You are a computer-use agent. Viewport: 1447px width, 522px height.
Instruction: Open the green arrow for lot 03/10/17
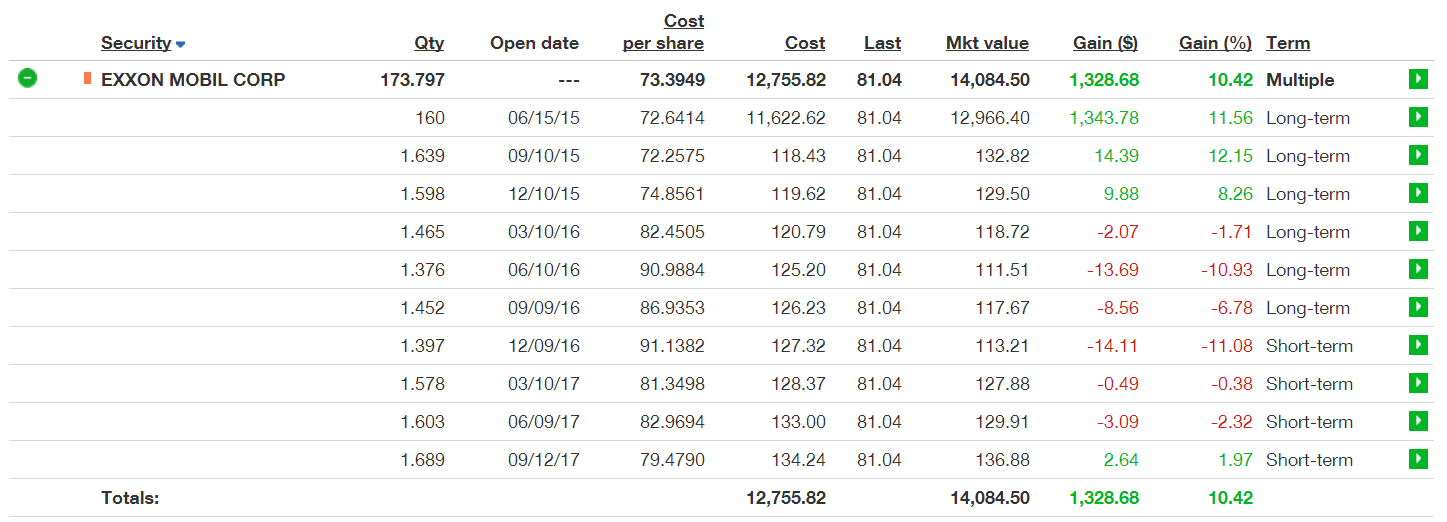(x=1417, y=383)
